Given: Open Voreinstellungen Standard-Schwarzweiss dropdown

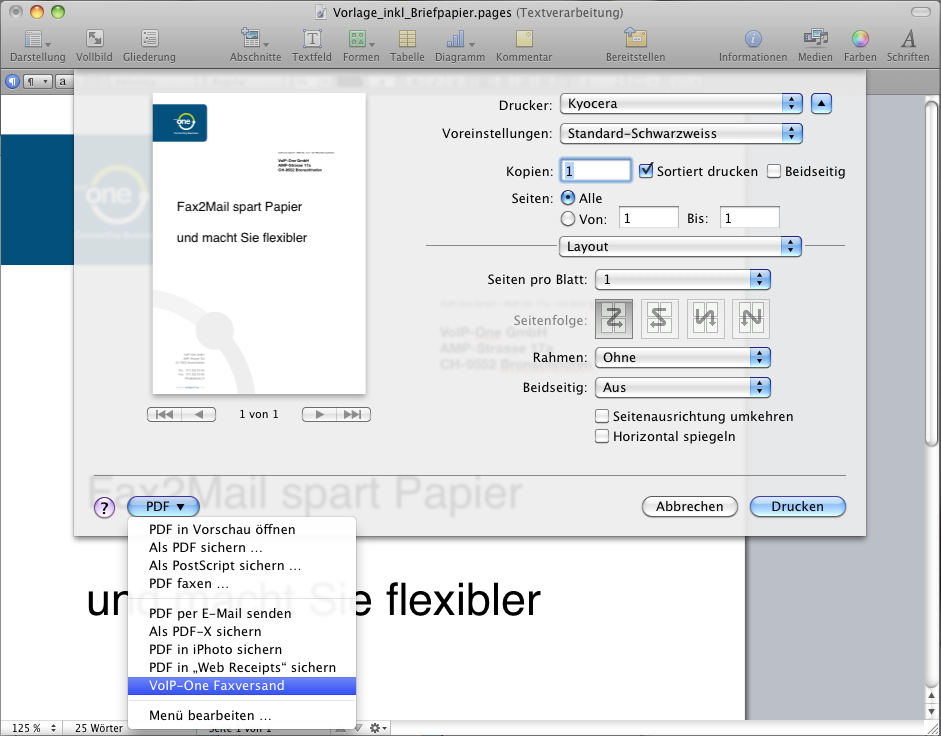Looking at the screenshot, I should click(x=681, y=133).
